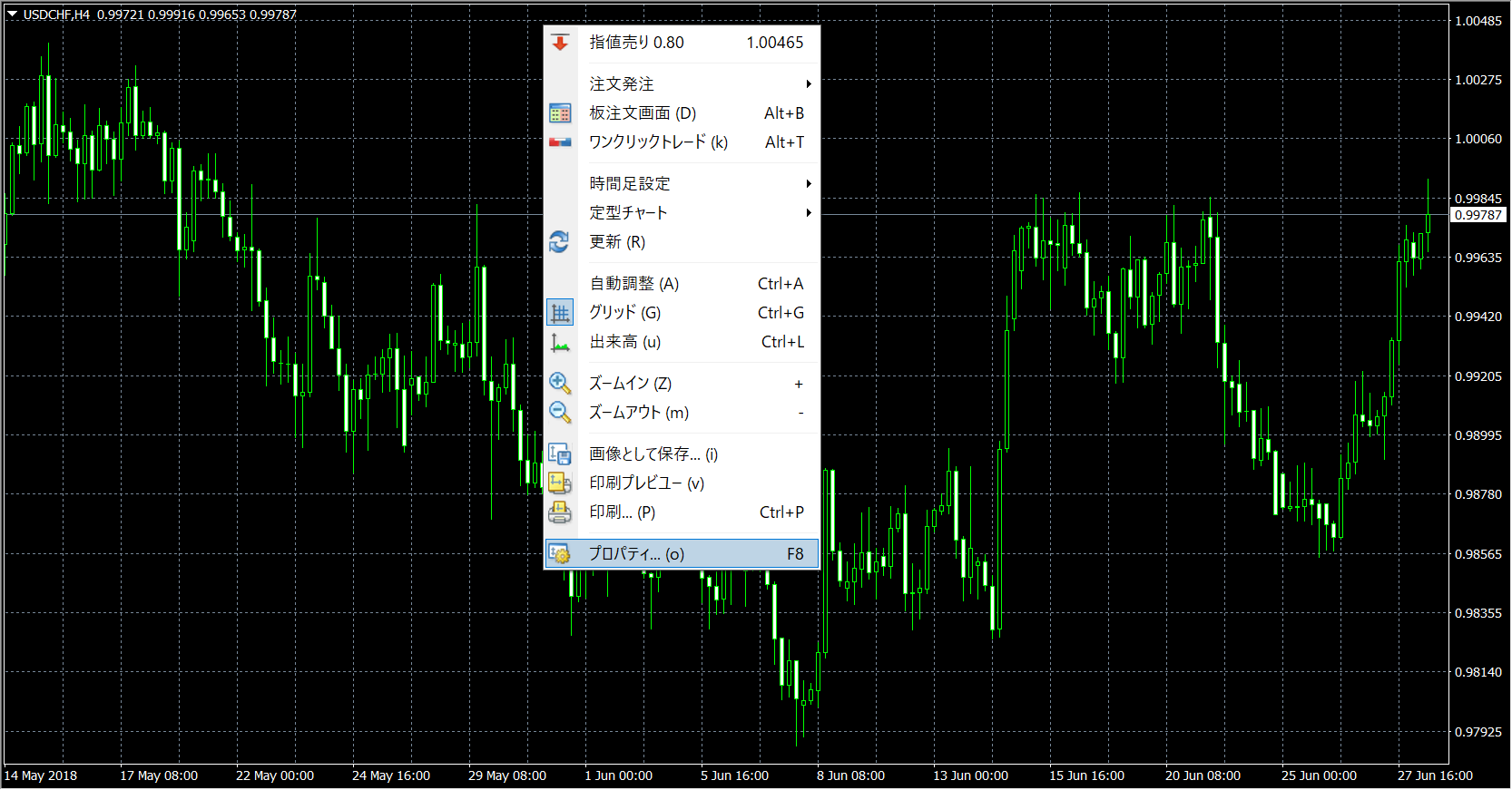Expand the 定型チャート template submenu
The width and height of the screenshot is (1512, 790).
click(x=682, y=213)
